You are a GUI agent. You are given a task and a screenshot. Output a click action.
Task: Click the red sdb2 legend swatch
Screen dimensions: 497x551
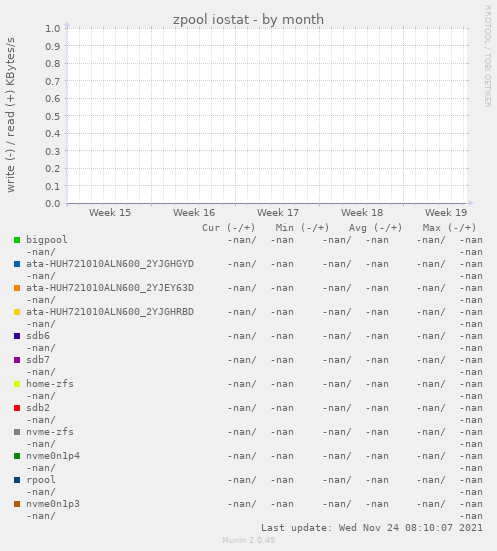pyautogui.click(x=17, y=408)
